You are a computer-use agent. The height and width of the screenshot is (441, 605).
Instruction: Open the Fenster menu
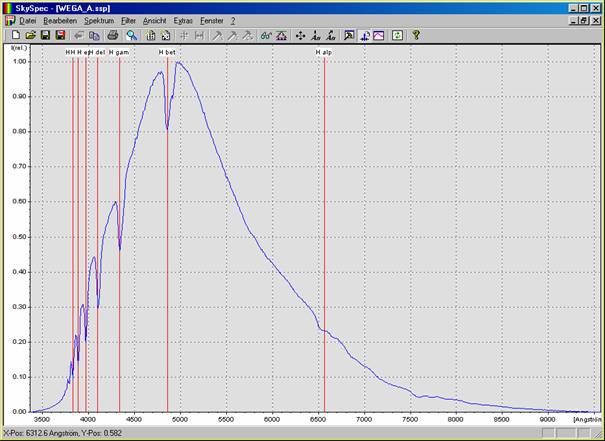click(212, 20)
